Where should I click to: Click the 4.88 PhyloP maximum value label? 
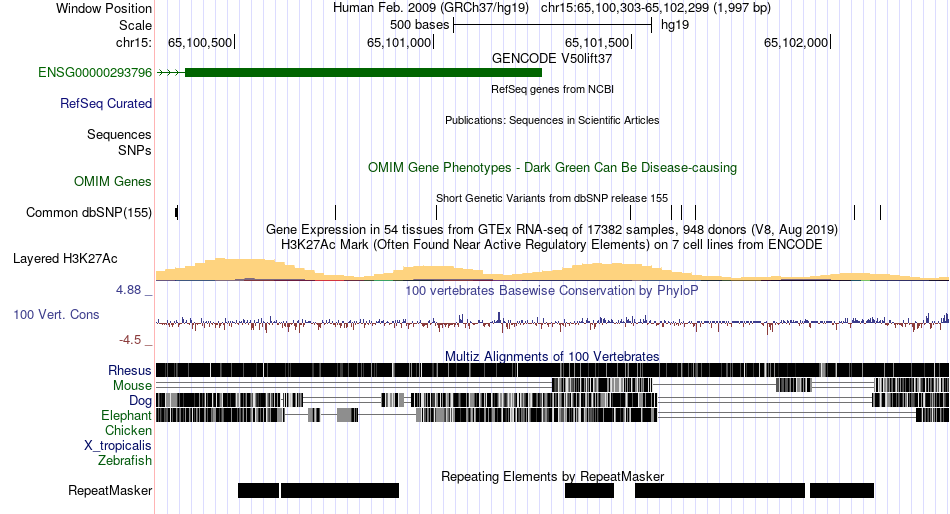128,290
